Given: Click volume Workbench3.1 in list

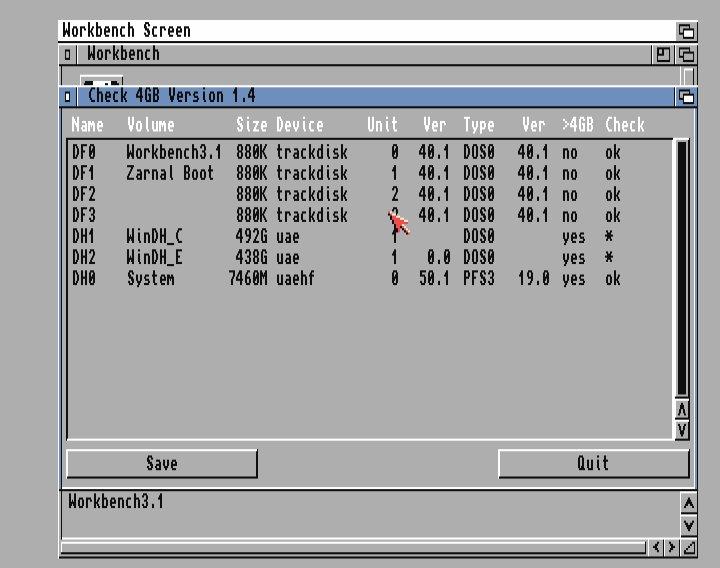Looking at the screenshot, I should (x=174, y=152).
